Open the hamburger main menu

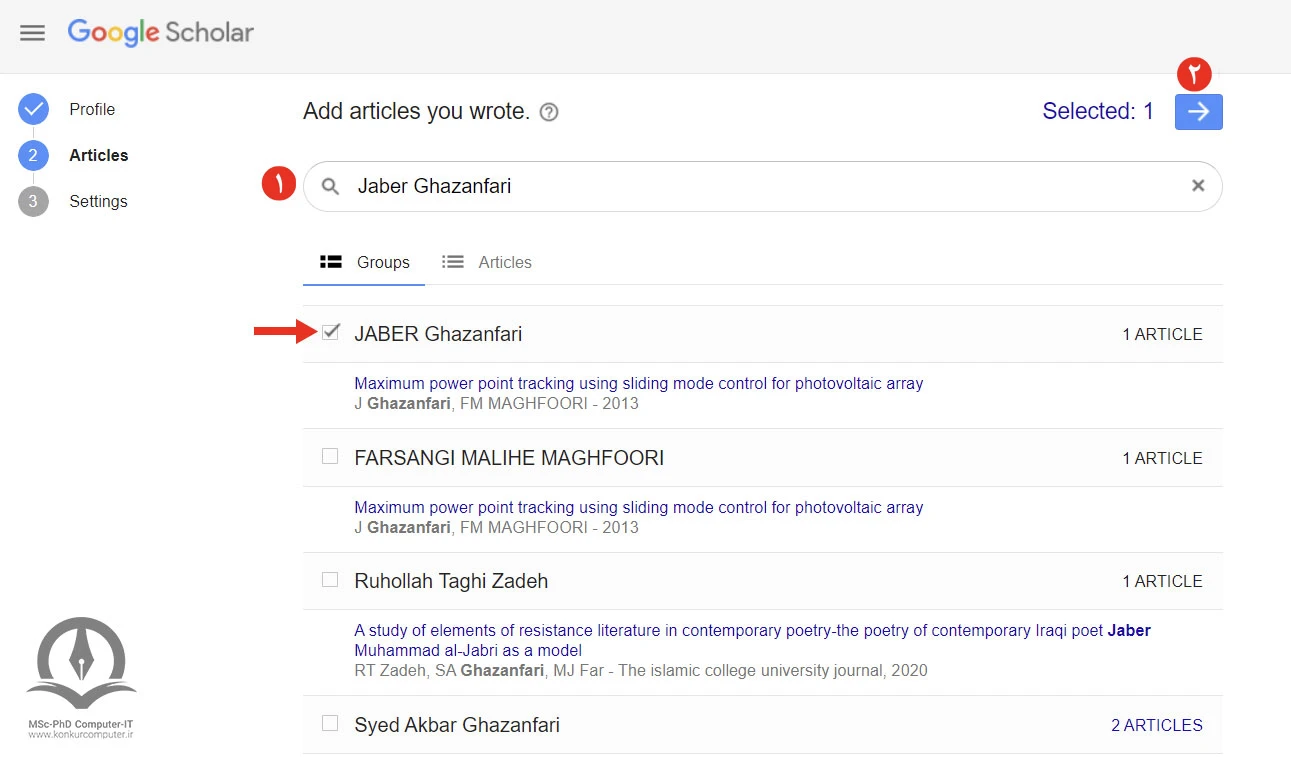point(33,33)
